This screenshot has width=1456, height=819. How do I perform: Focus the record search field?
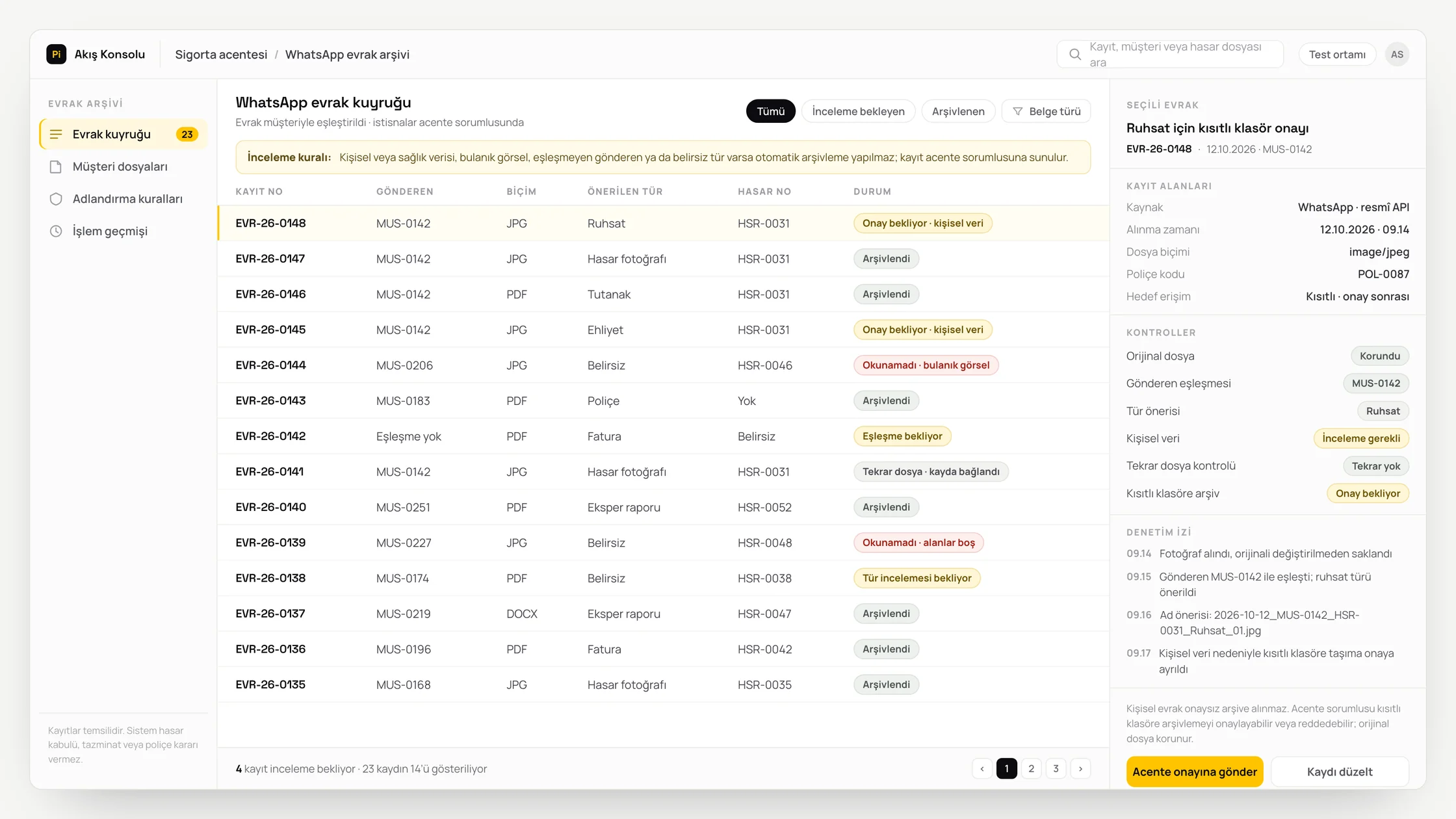pyautogui.click(x=1170, y=55)
